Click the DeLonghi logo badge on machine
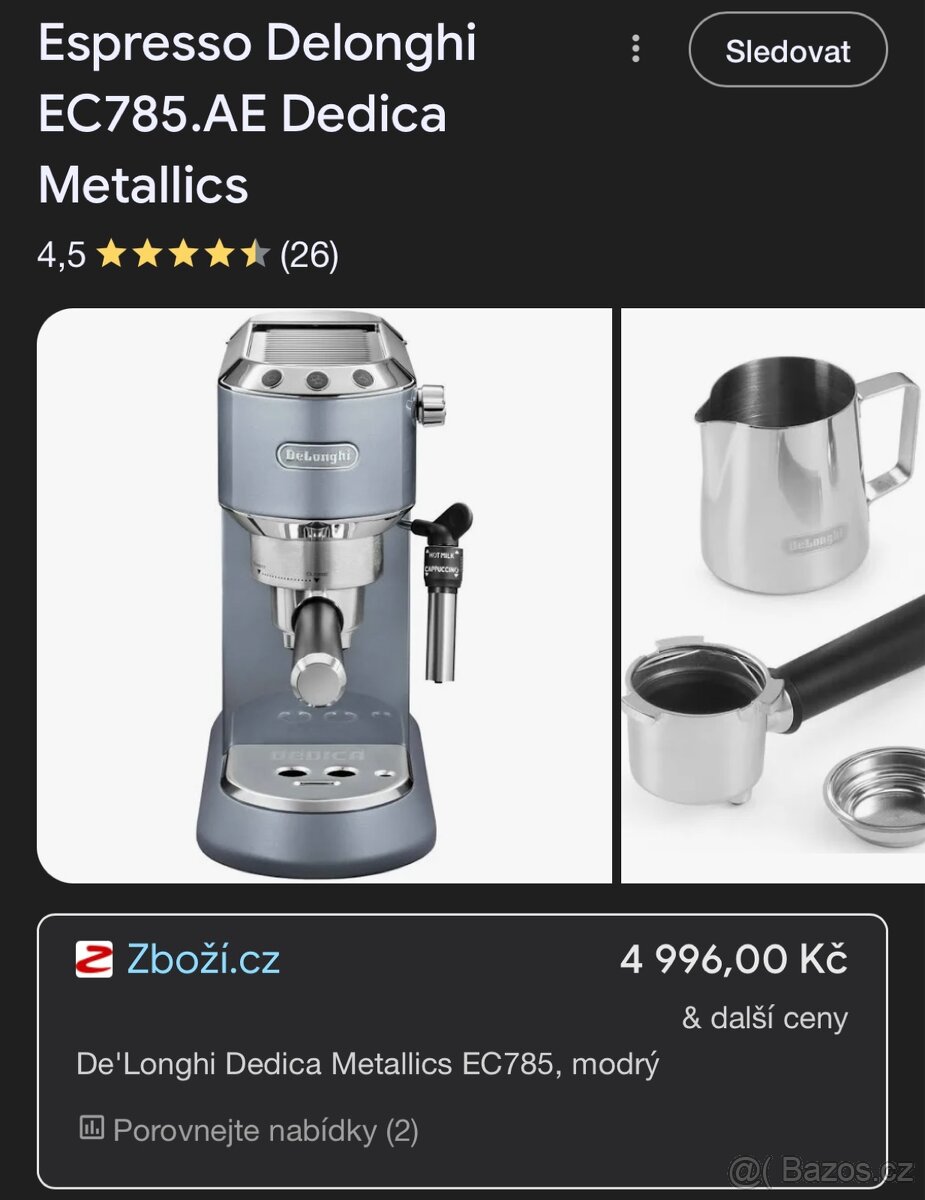 coord(317,456)
